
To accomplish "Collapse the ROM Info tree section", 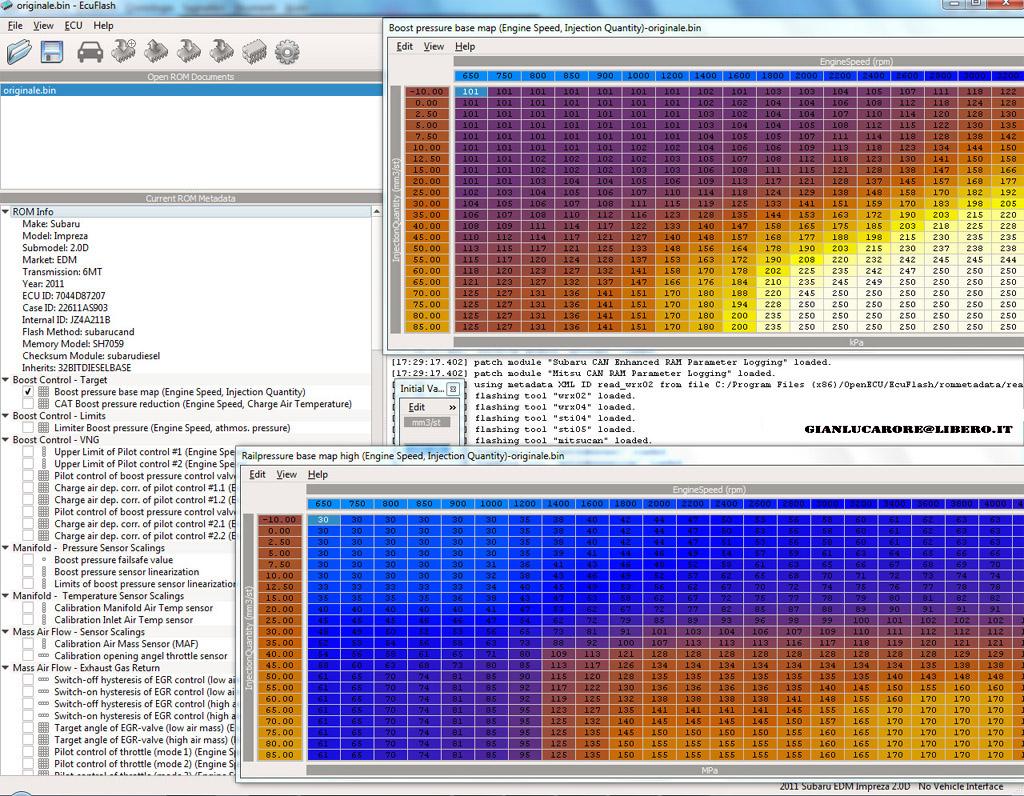I will 6,212.
